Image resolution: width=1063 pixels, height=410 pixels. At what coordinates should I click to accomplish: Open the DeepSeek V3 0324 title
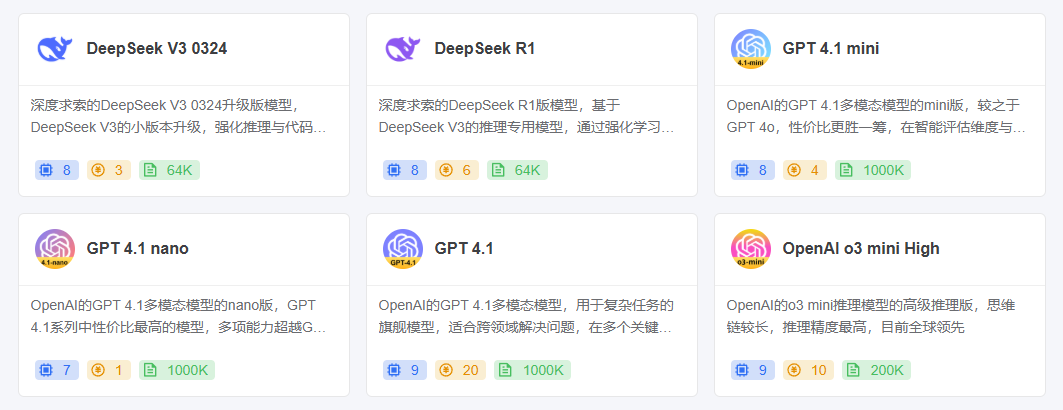(157, 49)
